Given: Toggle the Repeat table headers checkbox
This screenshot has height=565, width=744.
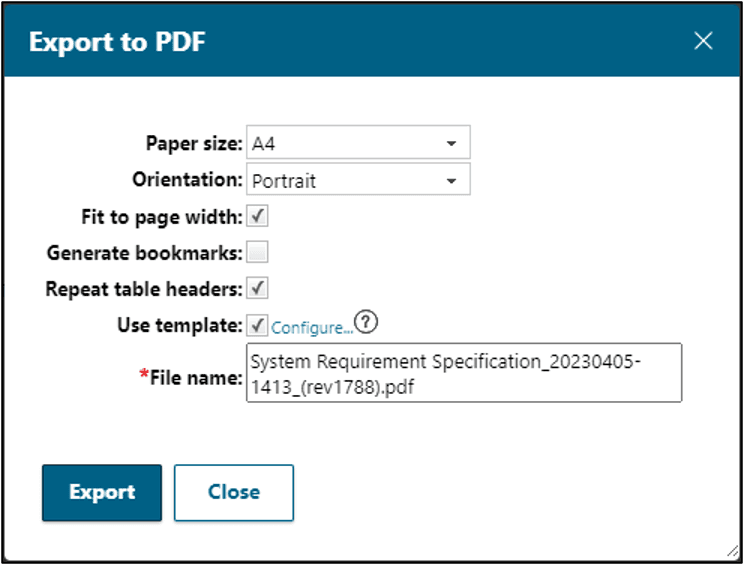Looking at the screenshot, I should [257, 288].
